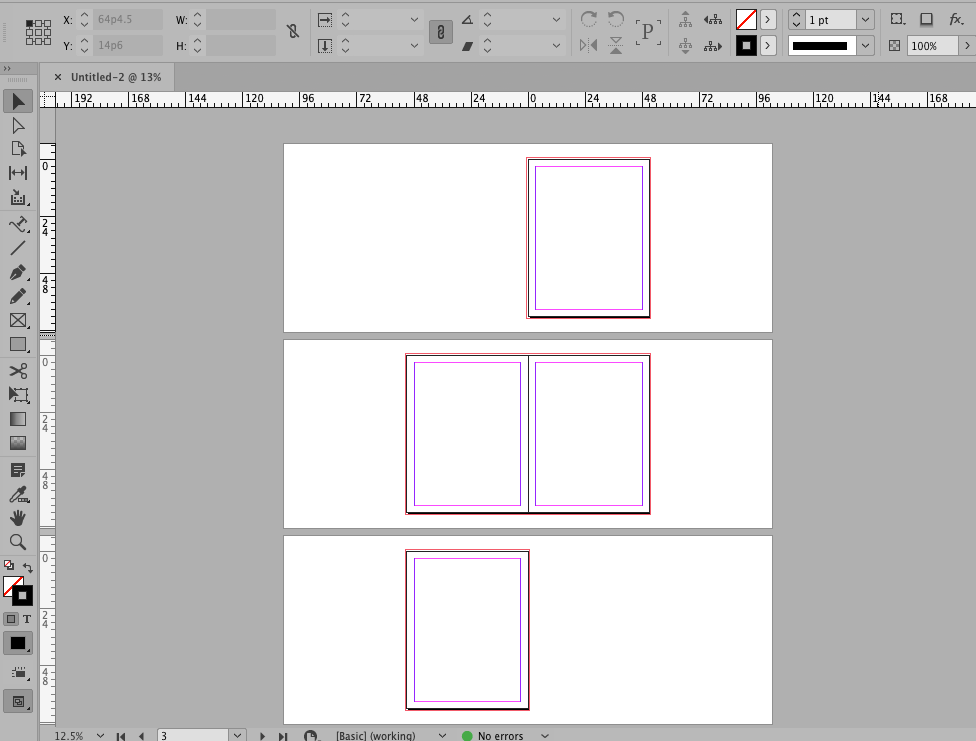Select the Content Collector tool

point(18,198)
